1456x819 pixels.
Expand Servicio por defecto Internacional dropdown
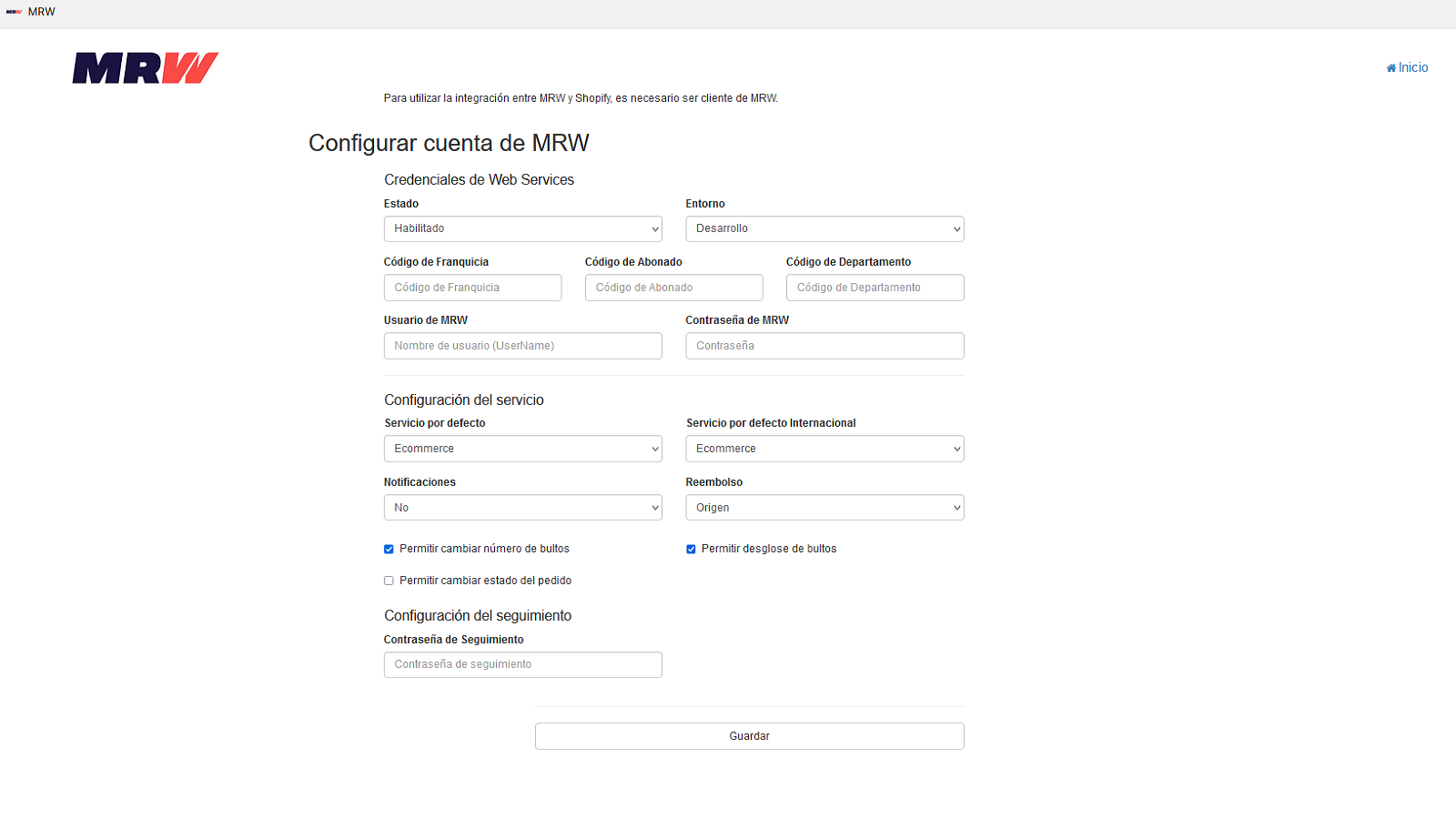click(x=824, y=449)
